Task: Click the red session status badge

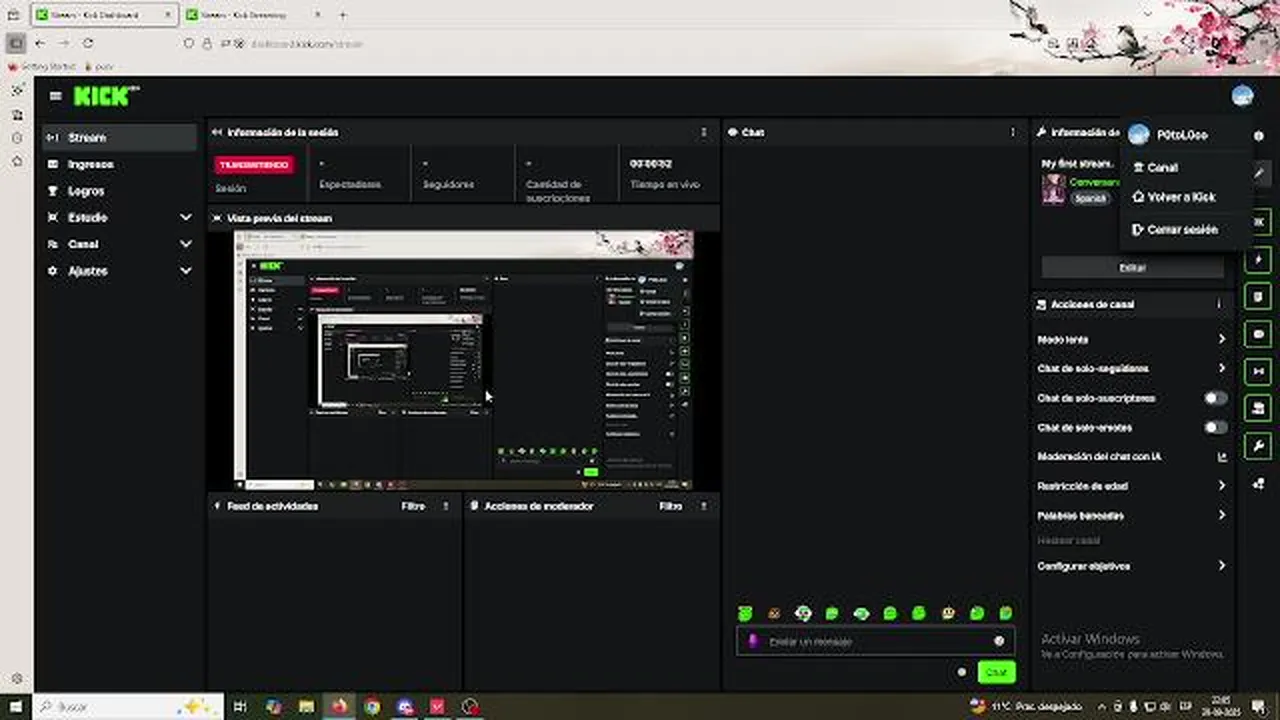Action: click(254, 165)
